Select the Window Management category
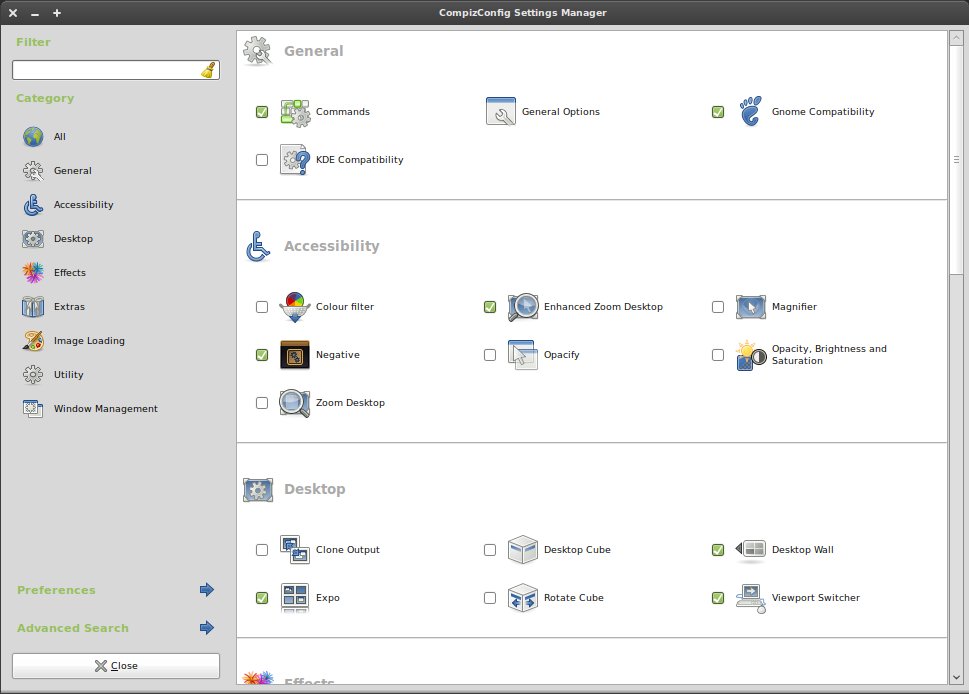Viewport: 969px width, 694px height. (x=105, y=409)
